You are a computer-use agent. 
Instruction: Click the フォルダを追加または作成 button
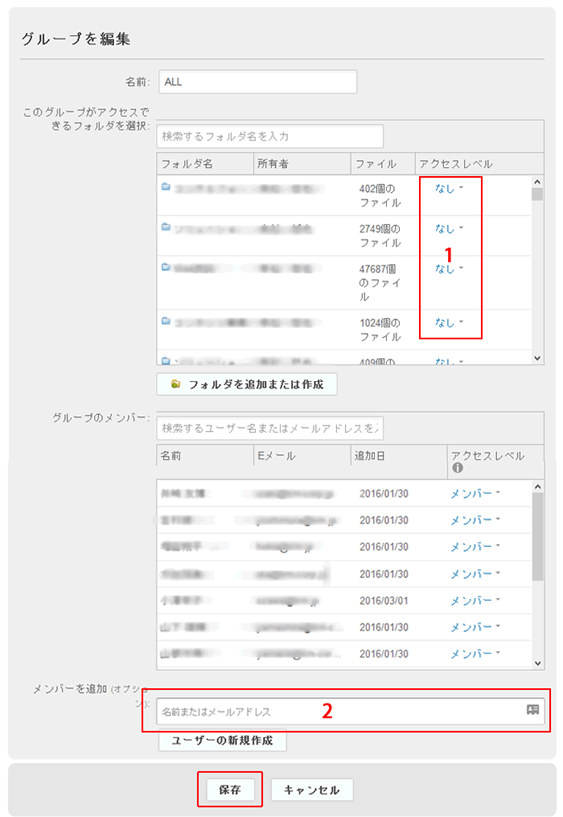click(247, 385)
